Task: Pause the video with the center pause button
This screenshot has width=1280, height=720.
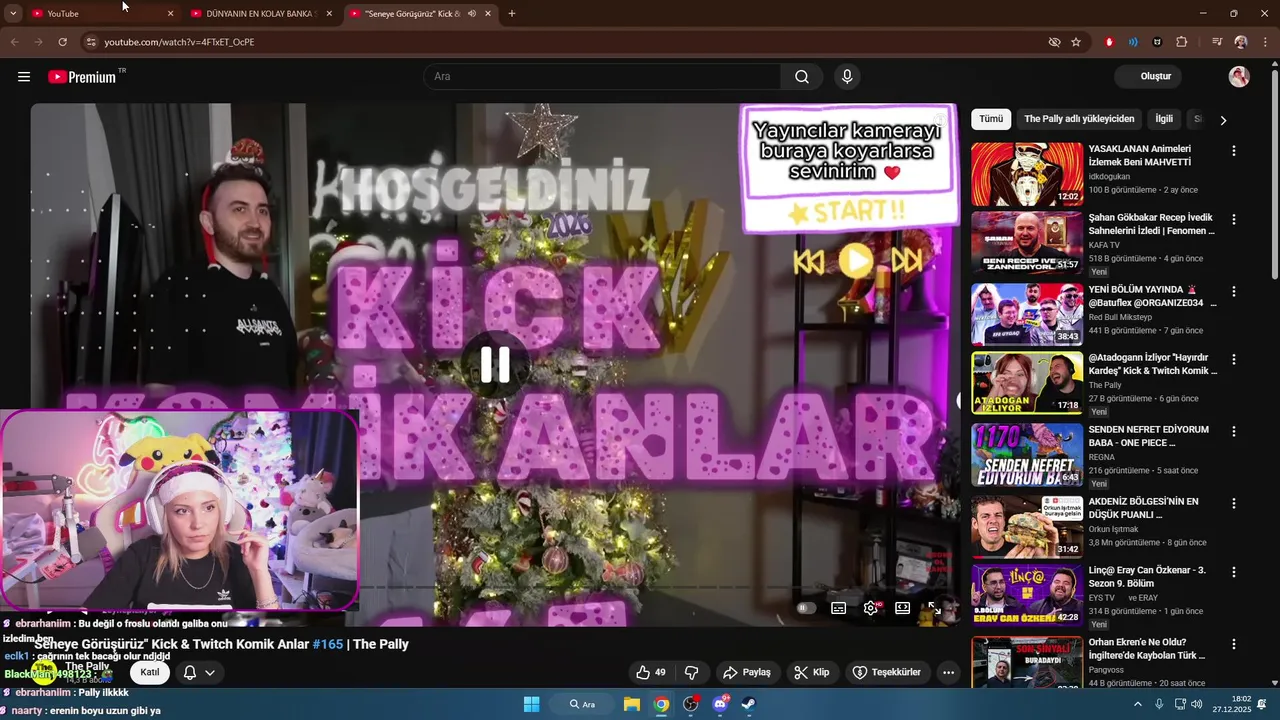Action: click(495, 365)
